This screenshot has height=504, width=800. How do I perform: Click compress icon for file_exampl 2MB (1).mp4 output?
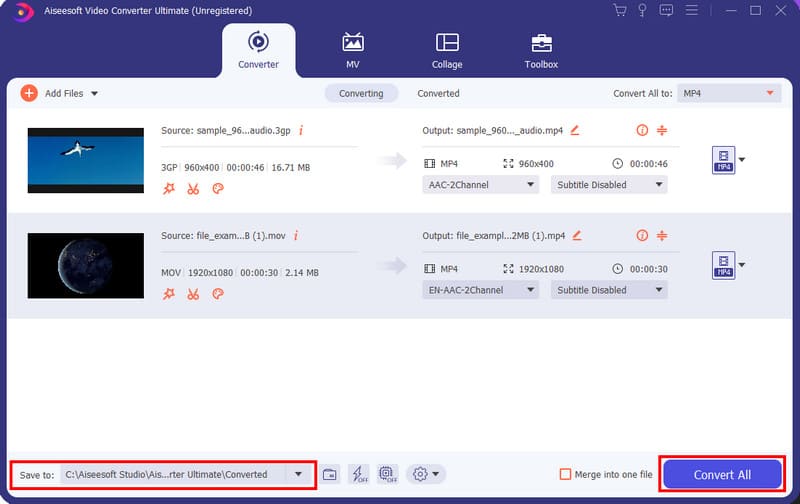tap(662, 235)
